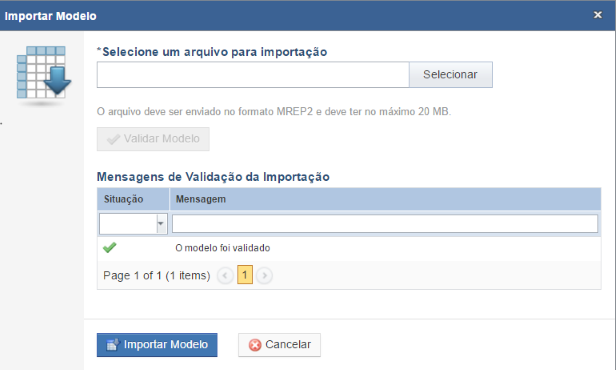Click the Importar Modelo button

pos(157,345)
